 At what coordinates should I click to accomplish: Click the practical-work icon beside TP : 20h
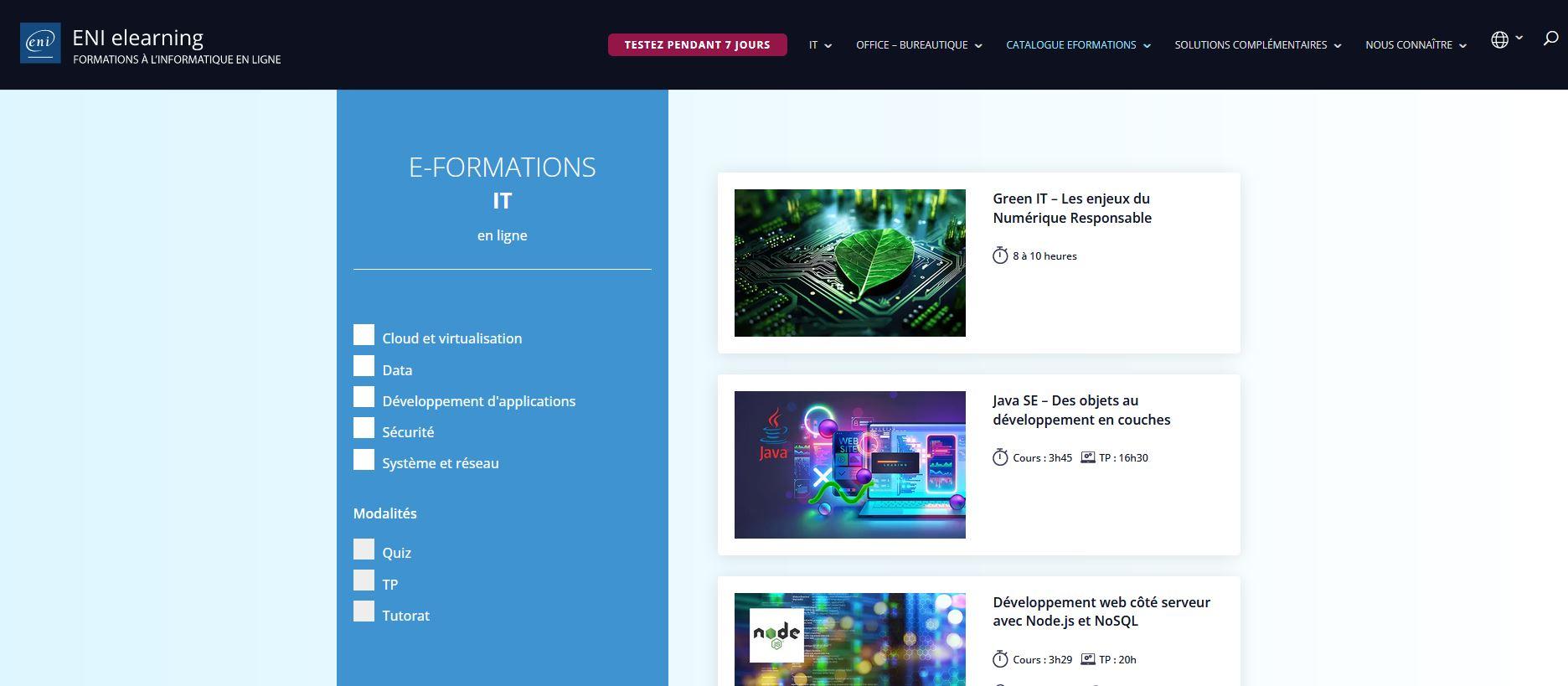coord(1087,659)
